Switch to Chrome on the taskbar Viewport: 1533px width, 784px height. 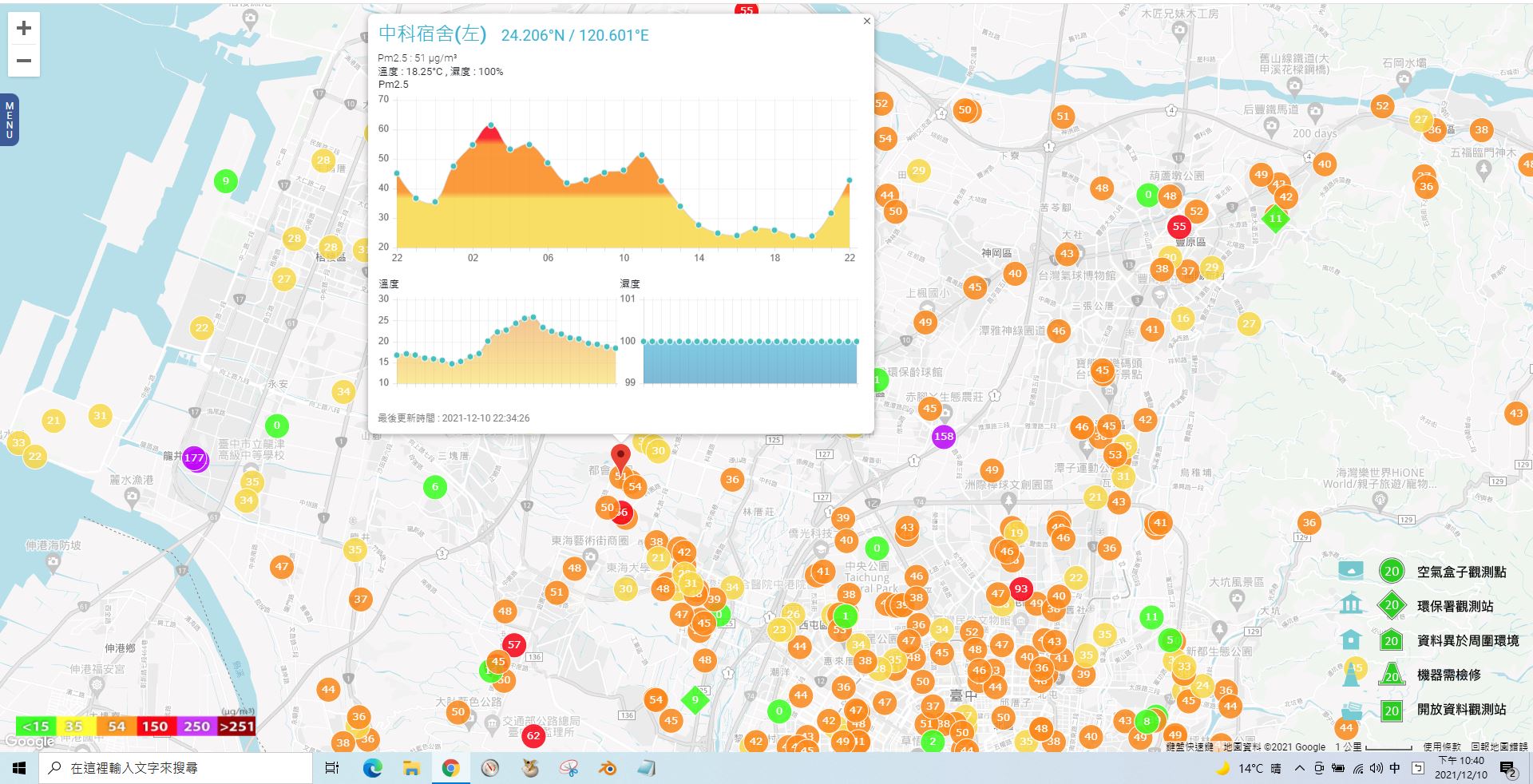(450, 768)
